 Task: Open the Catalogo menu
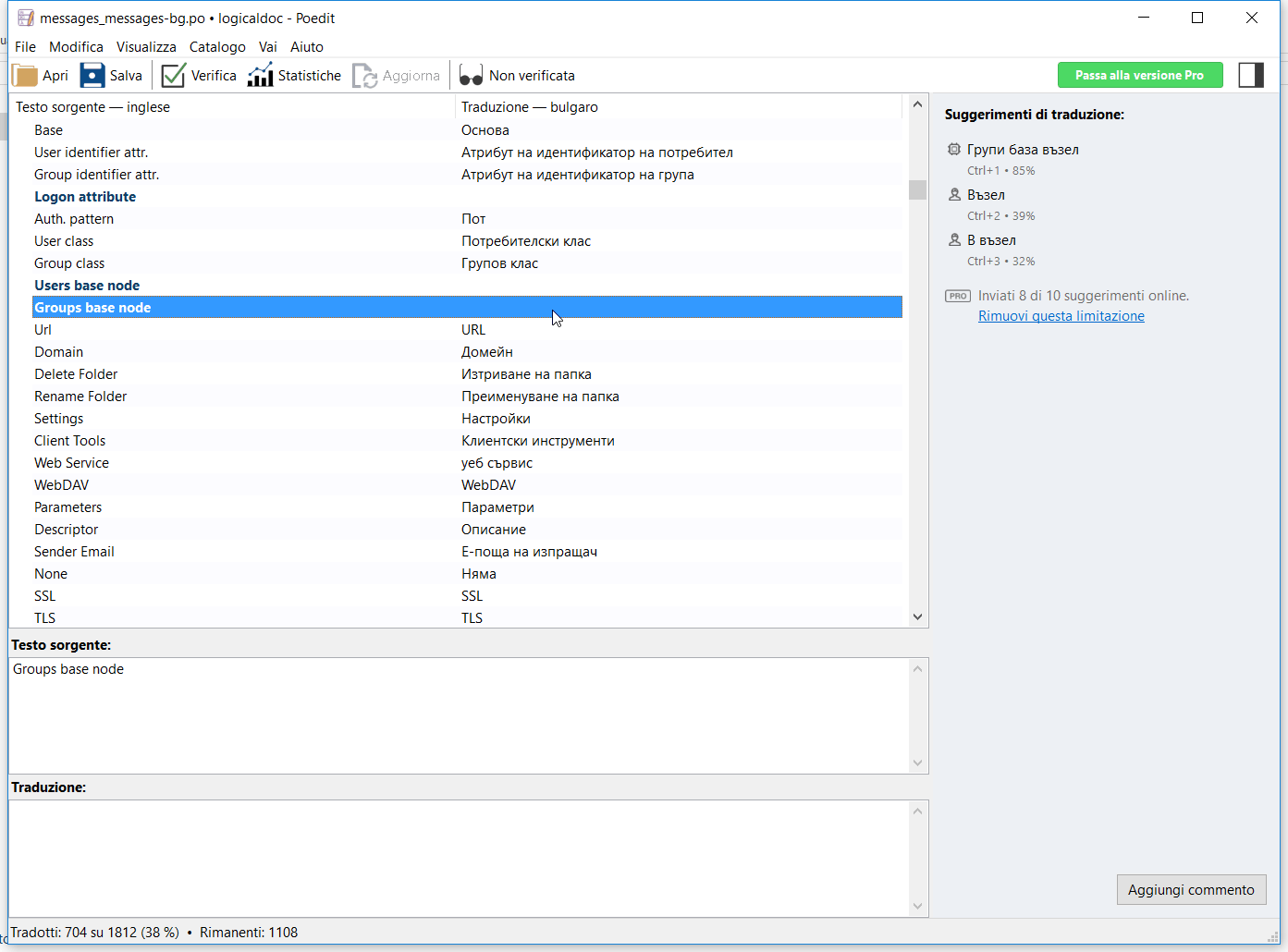coord(217,47)
